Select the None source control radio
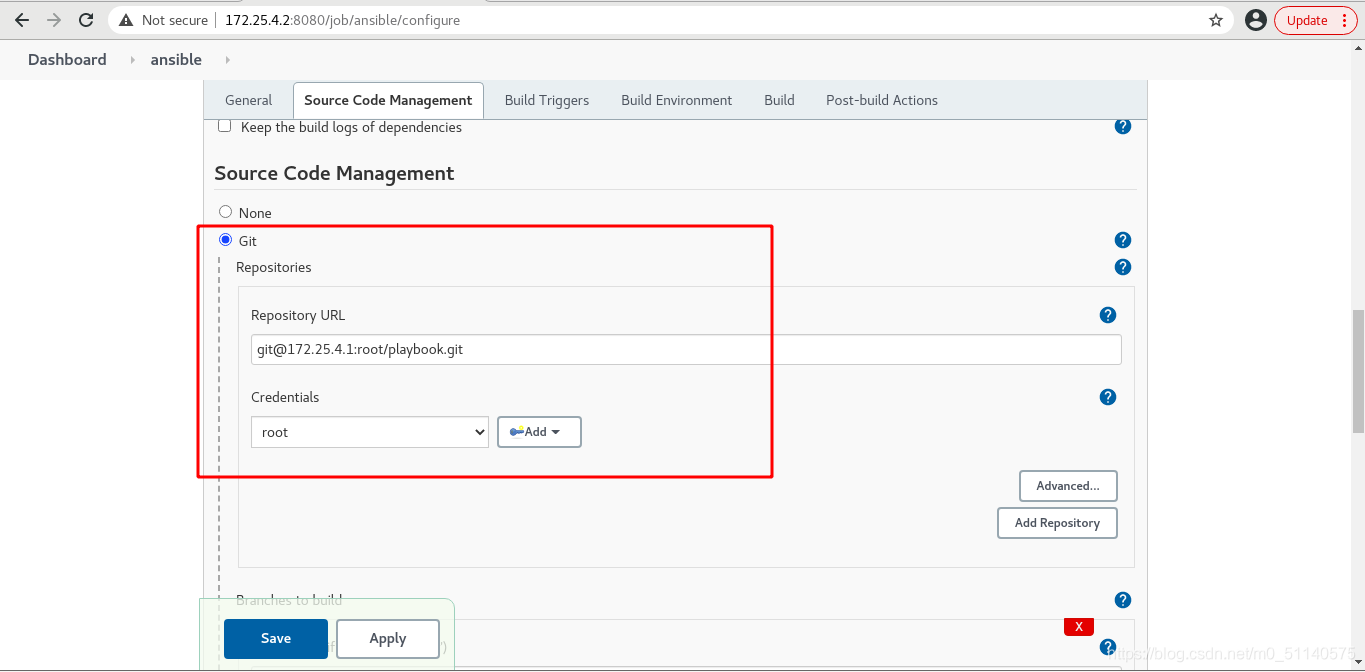 [225, 212]
